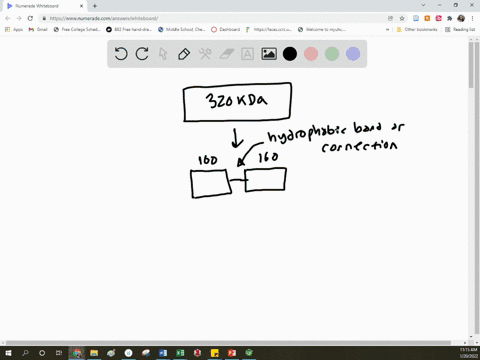Open File Explorer from the taskbar
This screenshot has height=360, width=480.
coord(94,353)
